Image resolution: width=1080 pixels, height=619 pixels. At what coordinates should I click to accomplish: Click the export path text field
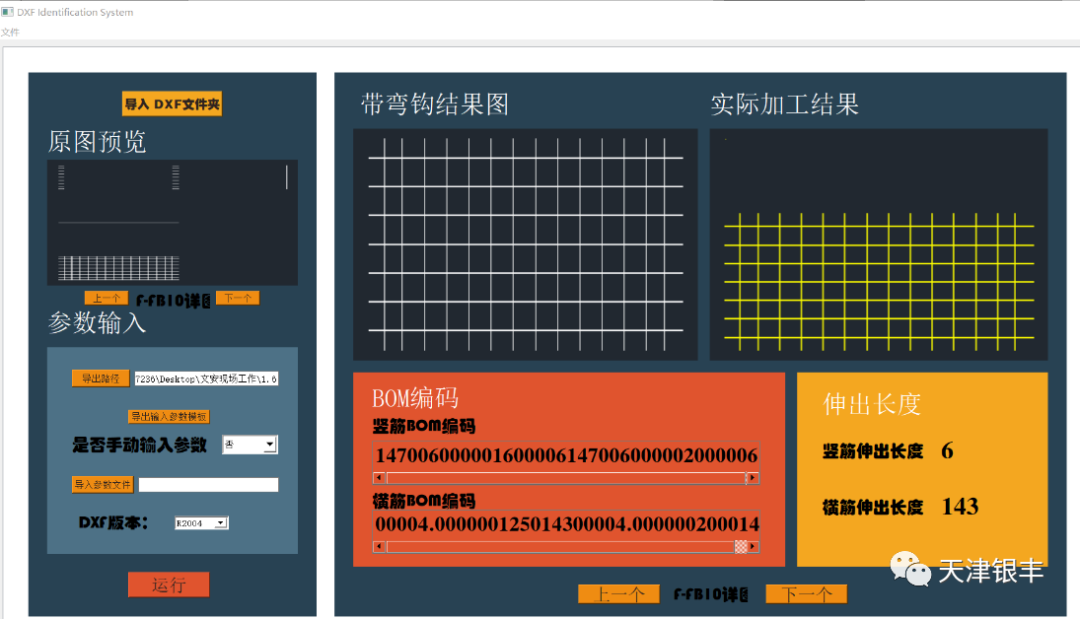point(206,379)
